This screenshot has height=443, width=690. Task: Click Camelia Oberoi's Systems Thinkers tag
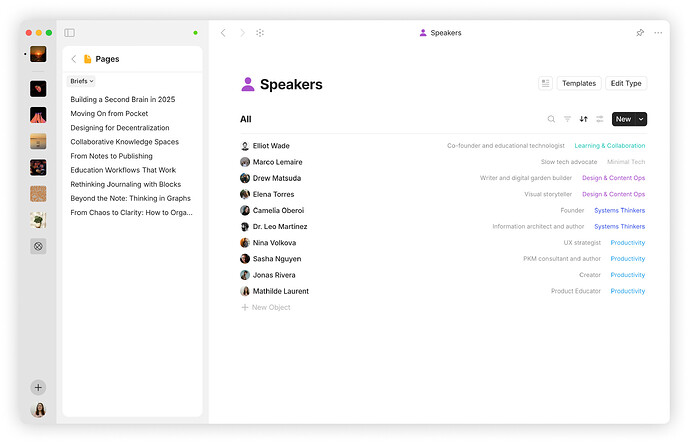[x=620, y=210]
